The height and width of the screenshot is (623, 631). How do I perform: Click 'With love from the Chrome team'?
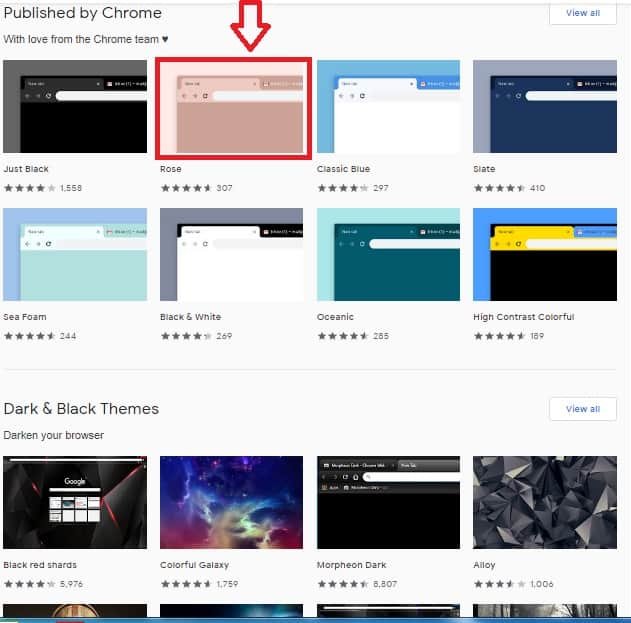86,39
